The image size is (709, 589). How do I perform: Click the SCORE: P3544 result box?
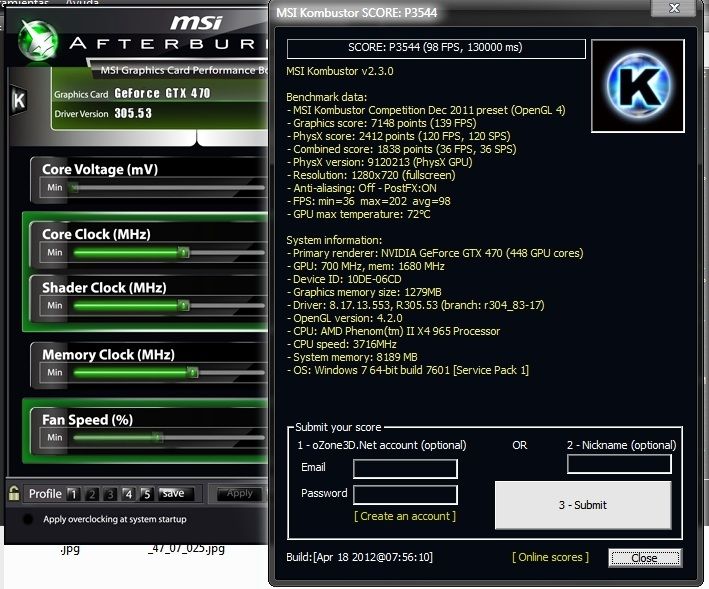[x=436, y=48]
